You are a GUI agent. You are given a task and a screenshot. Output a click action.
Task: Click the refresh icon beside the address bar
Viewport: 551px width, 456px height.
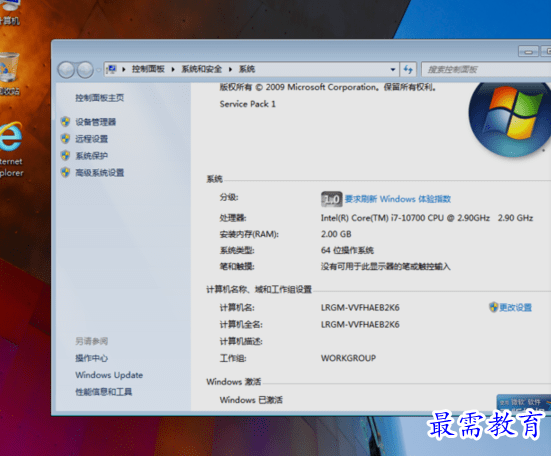coord(408,69)
